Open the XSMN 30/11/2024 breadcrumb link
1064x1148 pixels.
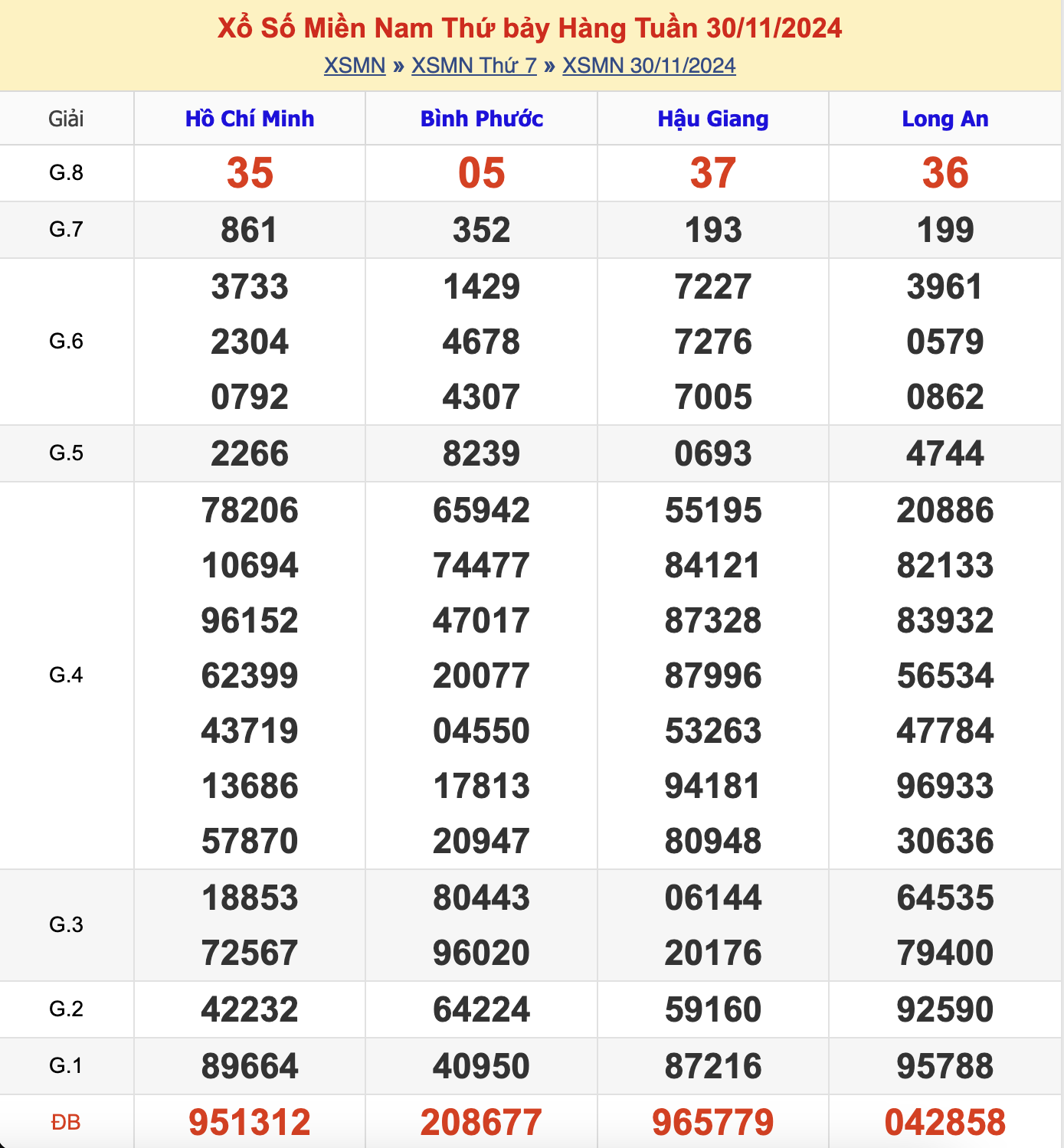[649, 66]
